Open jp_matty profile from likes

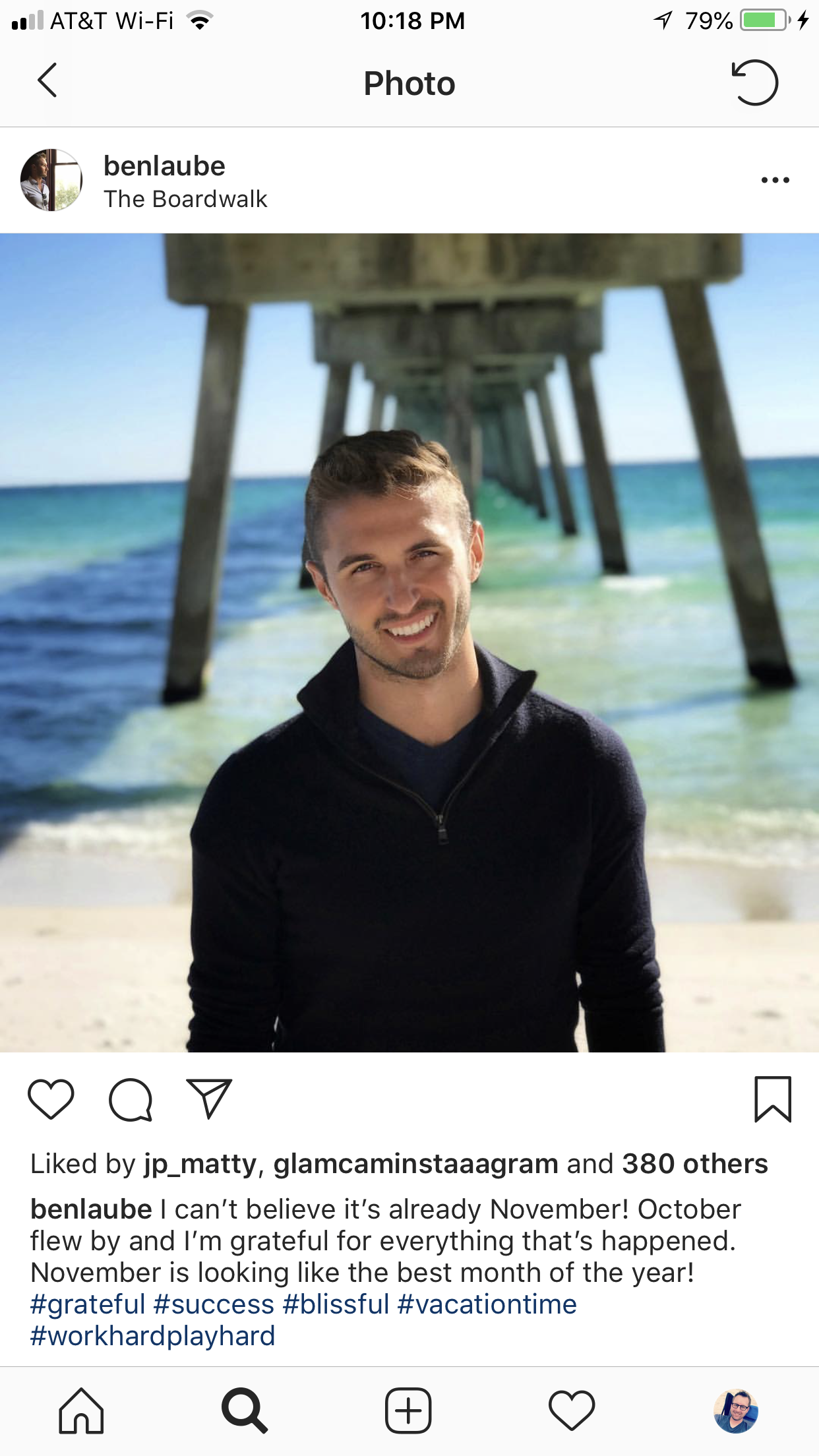[x=200, y=1164]
